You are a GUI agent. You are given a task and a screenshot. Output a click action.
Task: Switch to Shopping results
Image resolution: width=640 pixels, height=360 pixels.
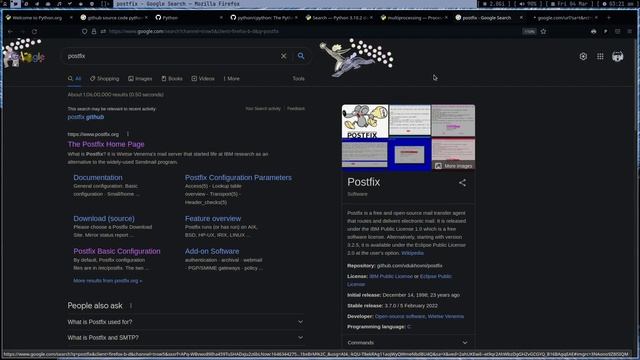tap(104, 78)
